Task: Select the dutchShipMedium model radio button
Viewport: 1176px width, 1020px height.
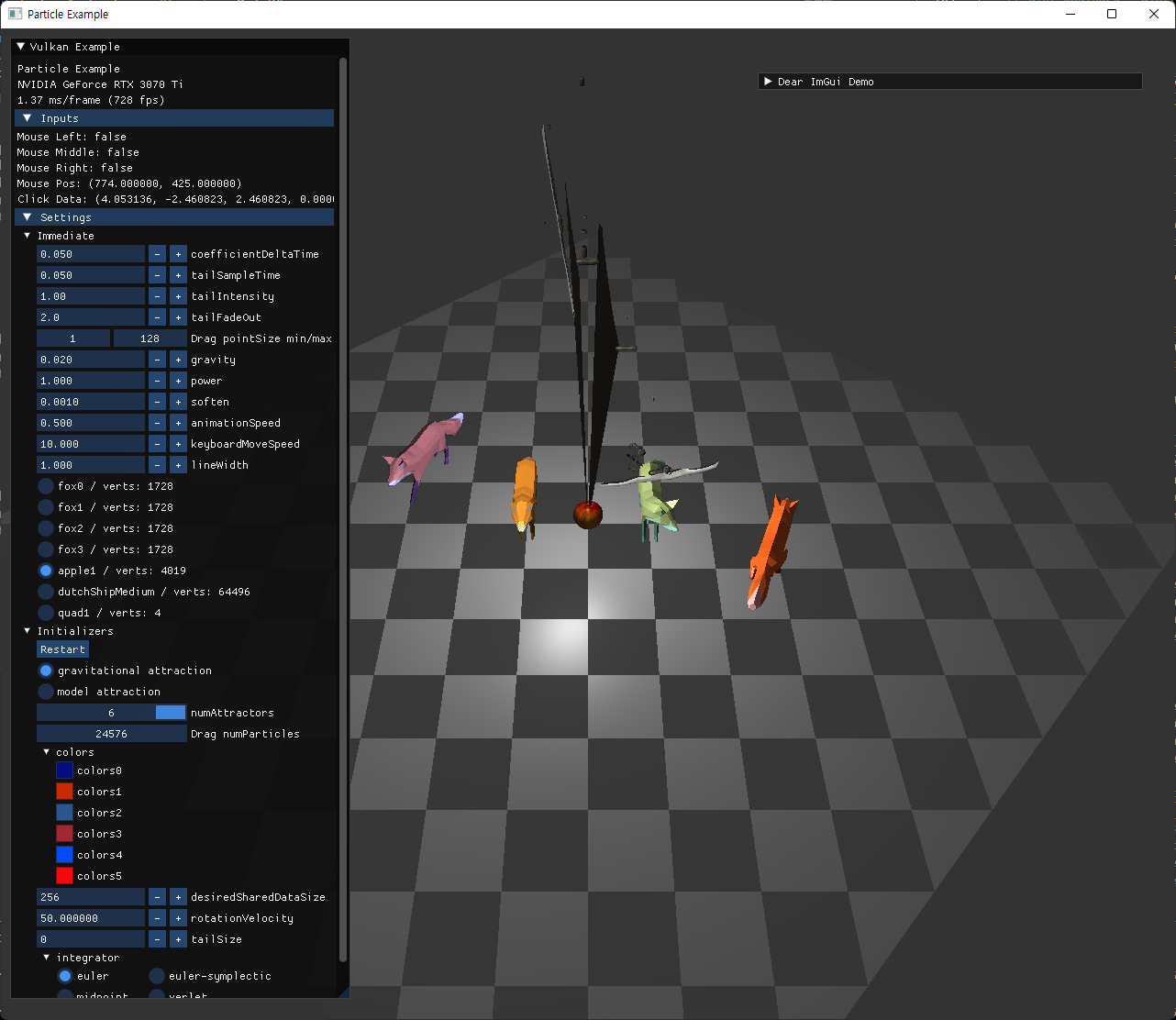Action: pyautogui.click(x=46, y=592)
